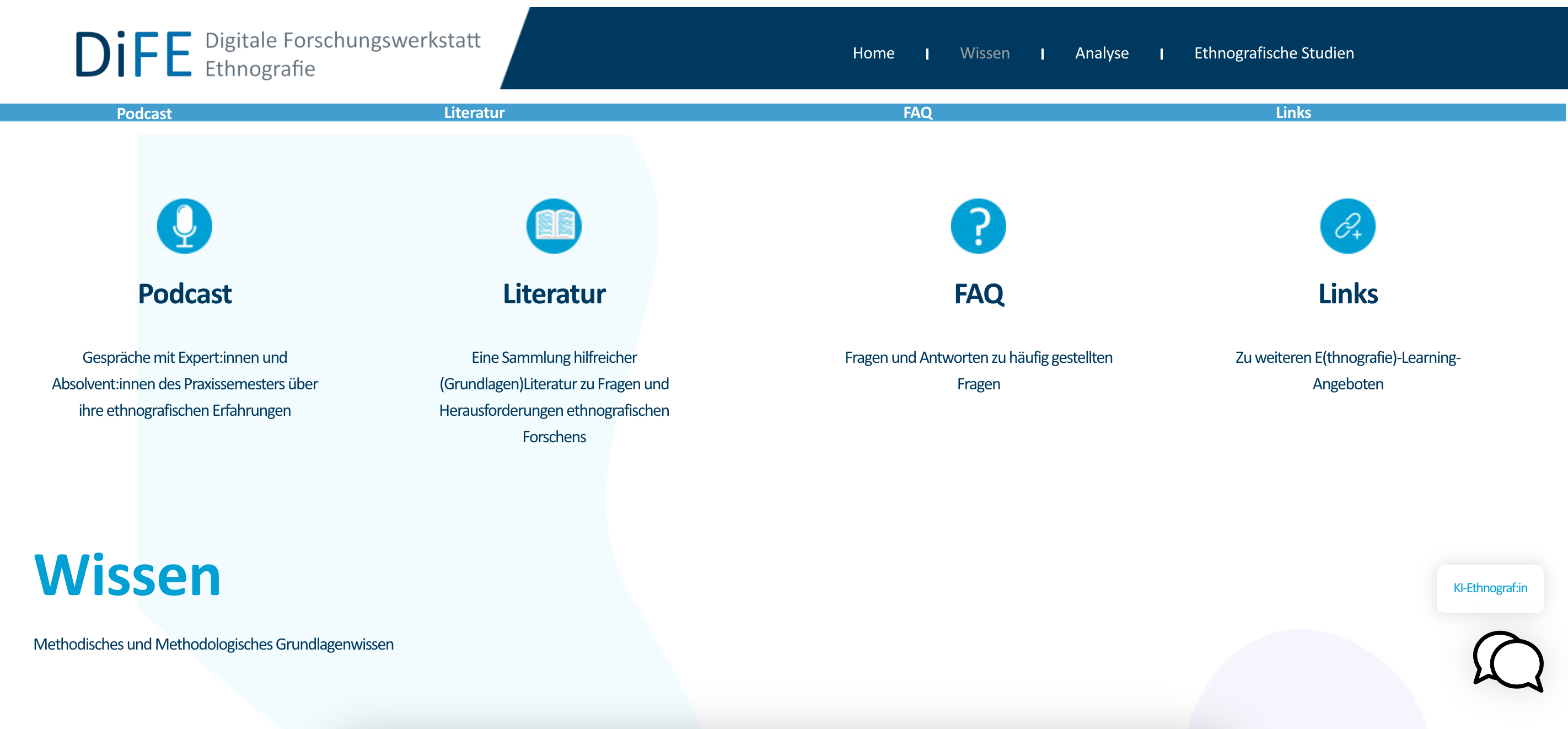1568x729 pixels.
Task: Open the Literatur open-book icon
Action: click(x=554, y=226)
